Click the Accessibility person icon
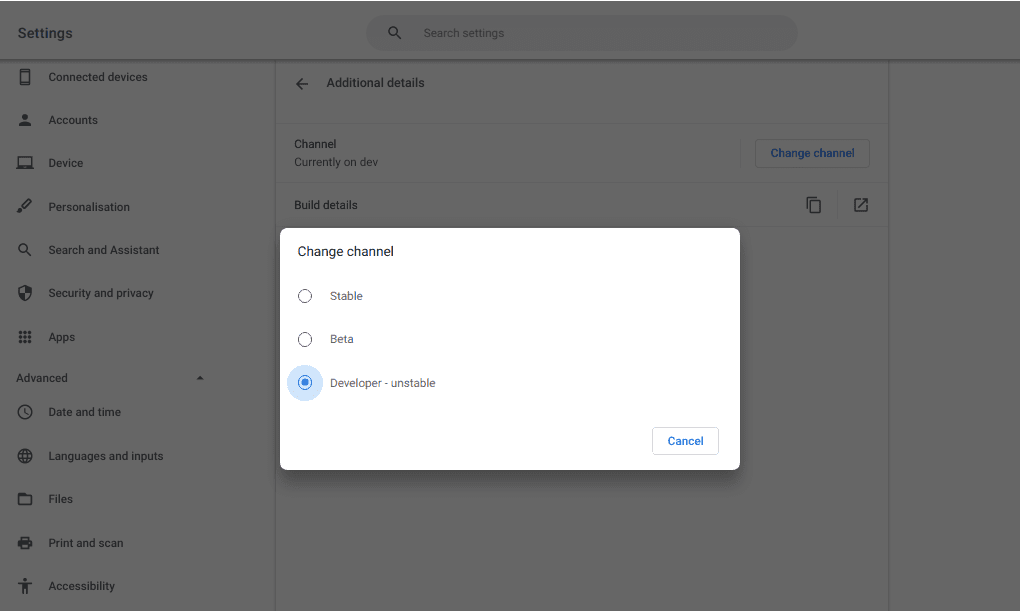This screenshot has width=1020, height=611. click(25, 586)
